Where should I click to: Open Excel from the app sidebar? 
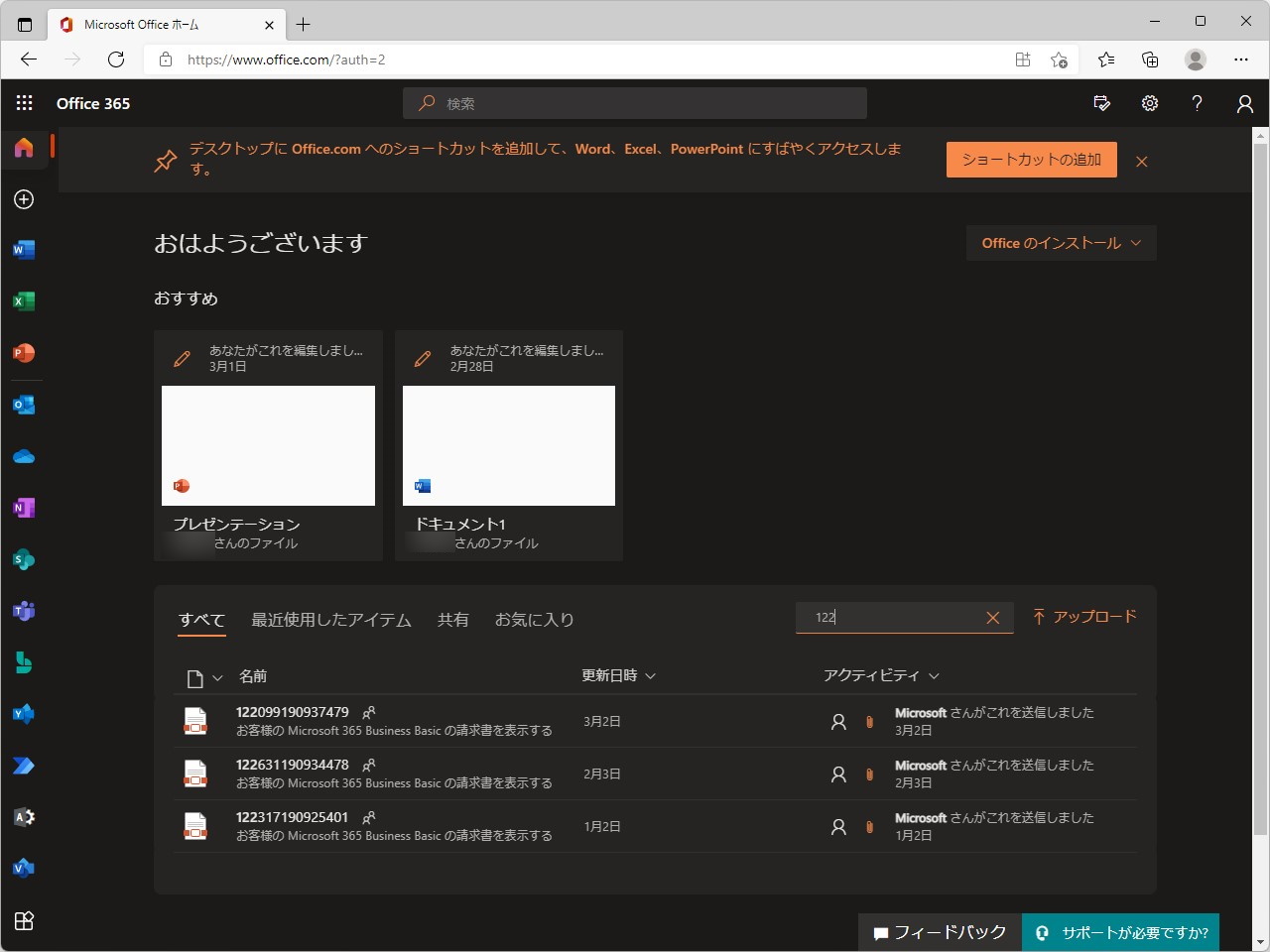(24, 301)
